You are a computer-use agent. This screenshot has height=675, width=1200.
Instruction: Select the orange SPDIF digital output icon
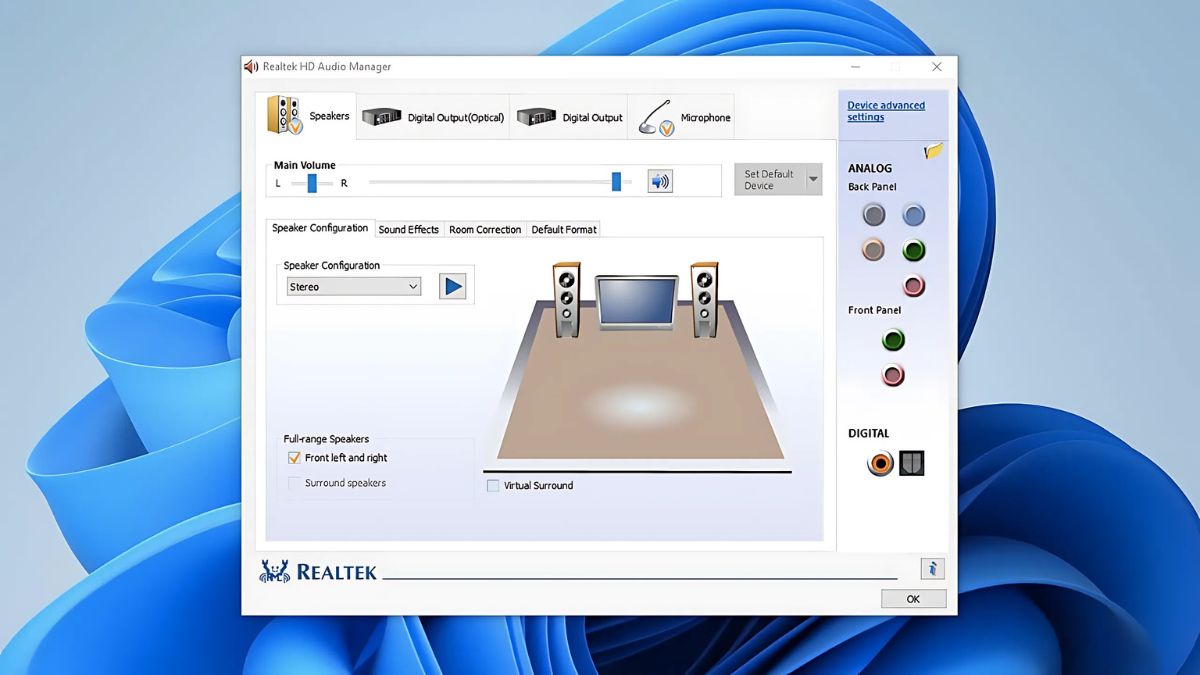[879, 463]
